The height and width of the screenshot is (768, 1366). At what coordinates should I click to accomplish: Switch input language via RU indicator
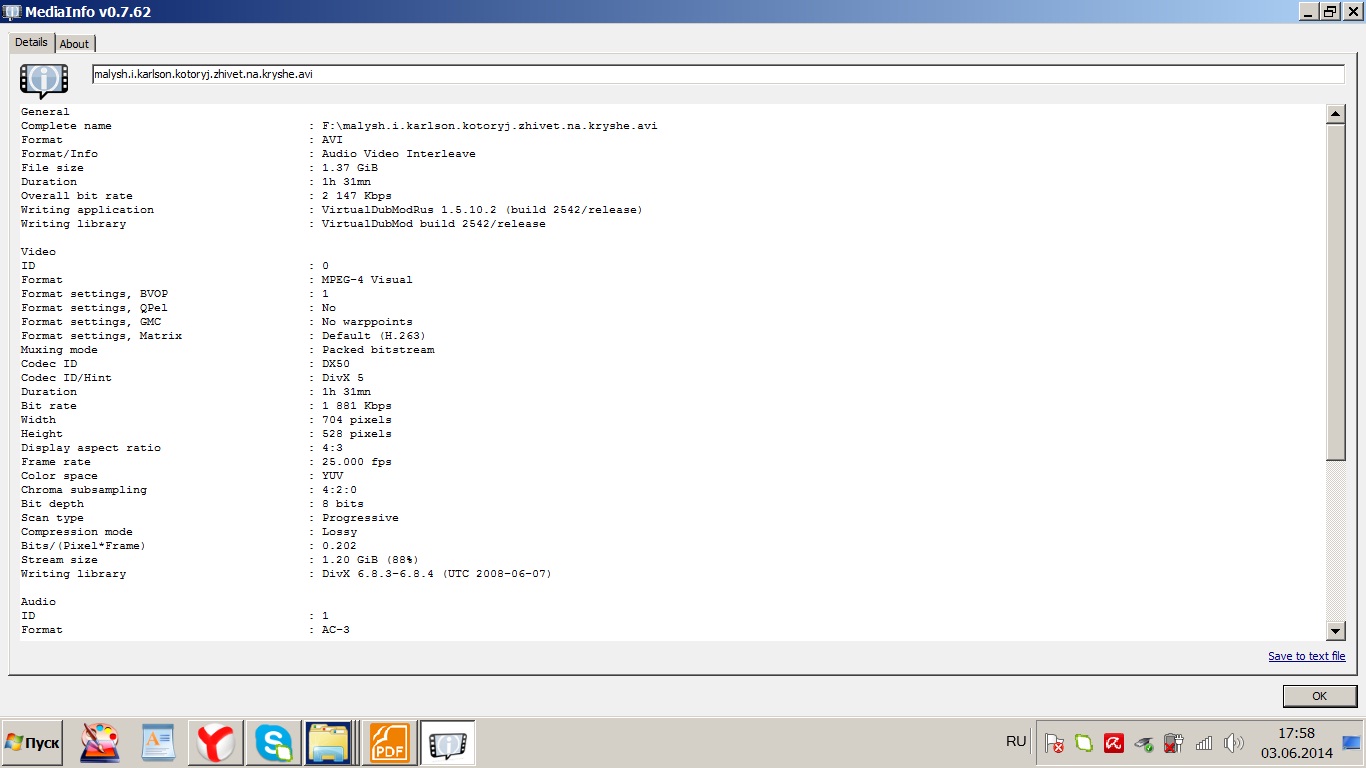[1016, 742]
